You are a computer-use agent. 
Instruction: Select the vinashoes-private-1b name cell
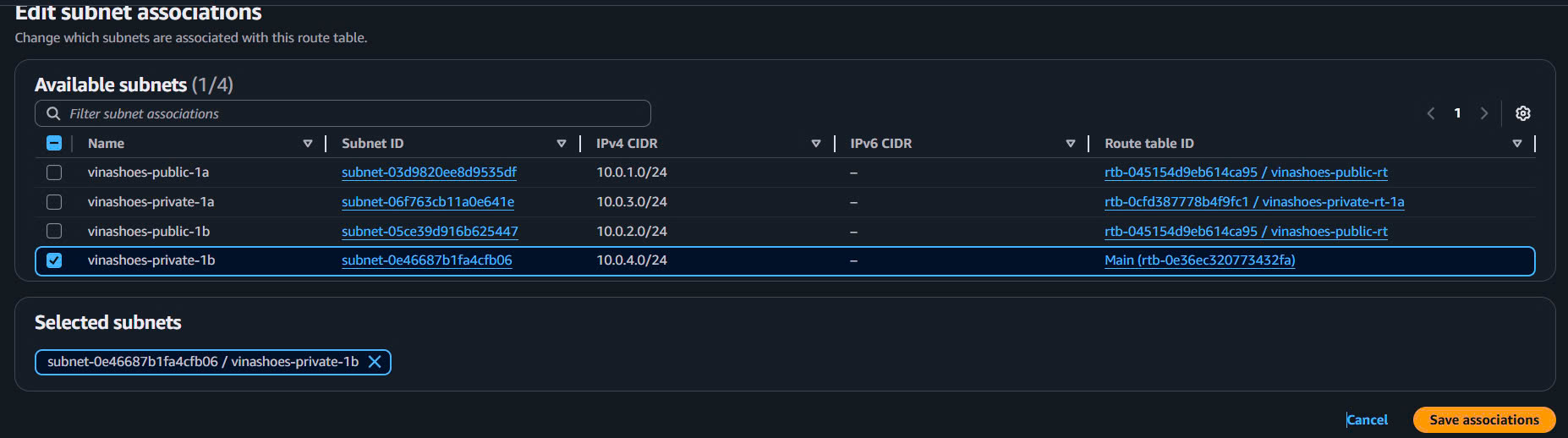pyautogui.click(x=151, y=260)
